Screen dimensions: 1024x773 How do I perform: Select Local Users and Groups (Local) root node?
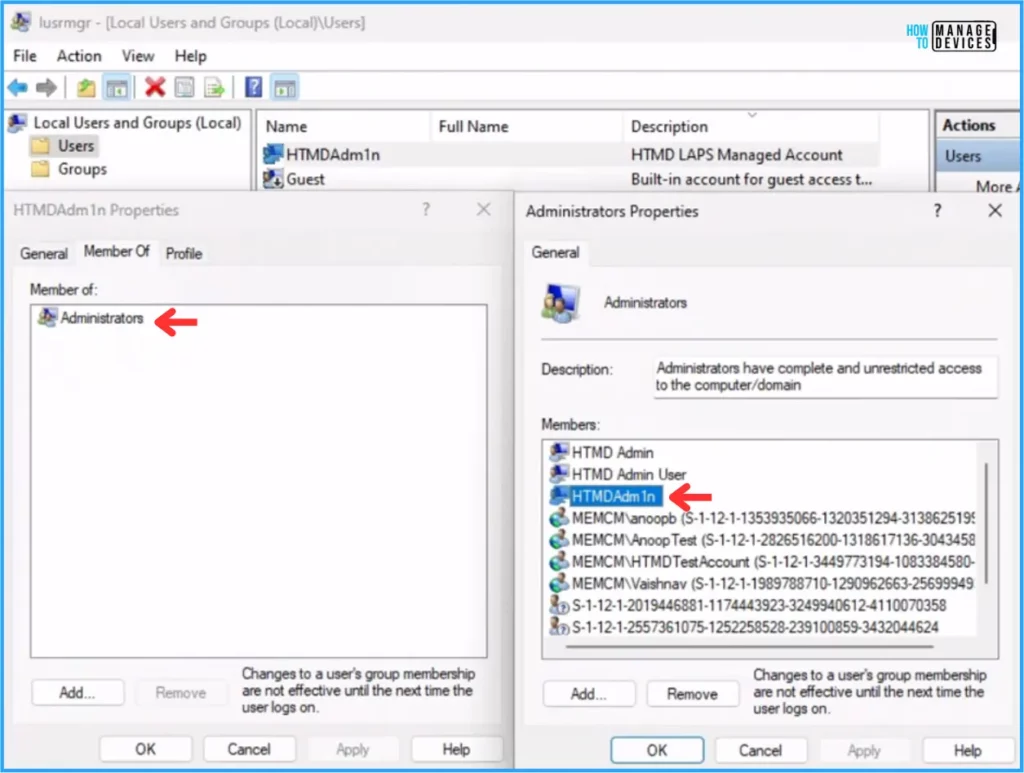coord(137,123)
